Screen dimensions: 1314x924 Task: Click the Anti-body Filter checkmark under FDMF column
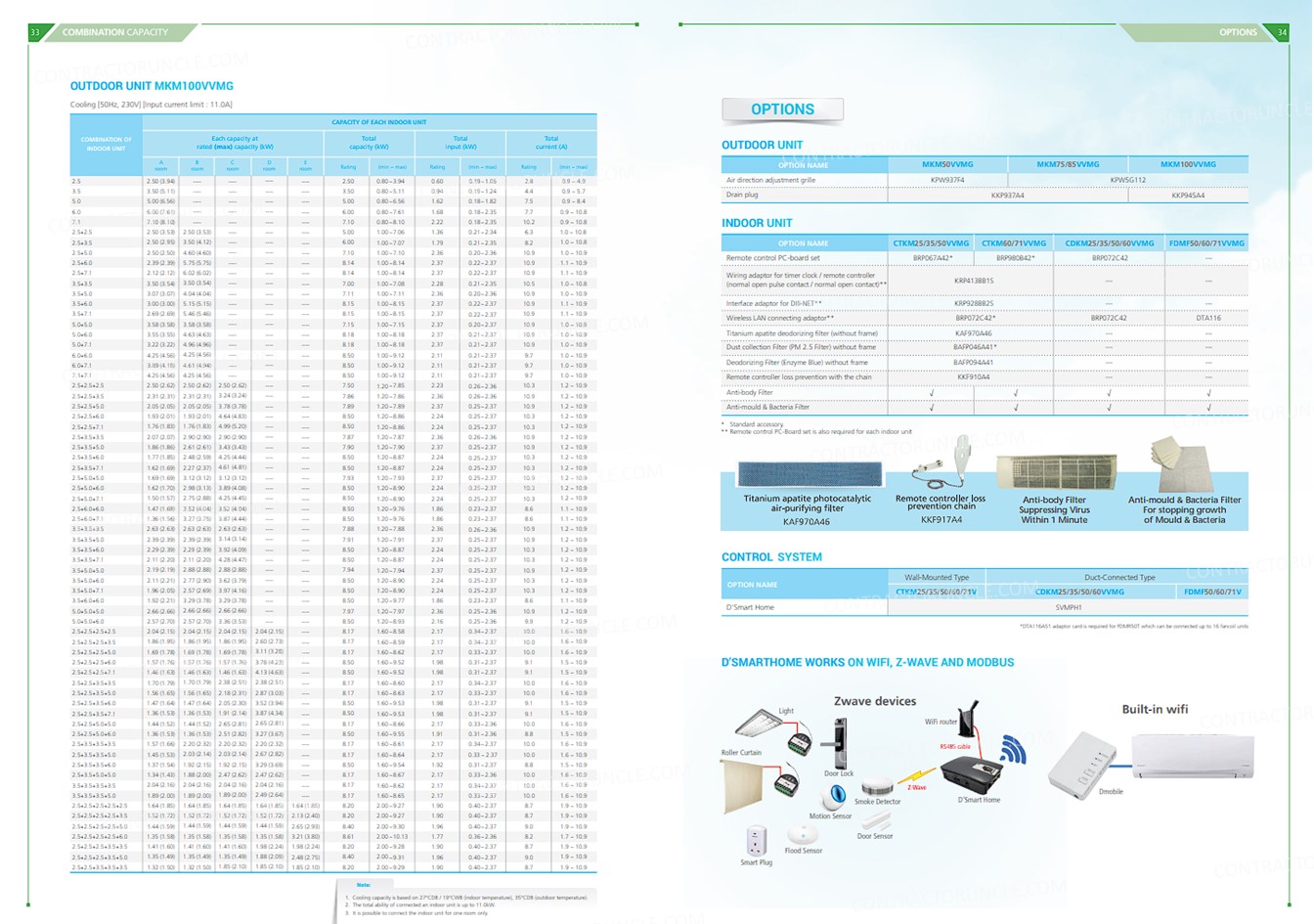[1208, 392]
